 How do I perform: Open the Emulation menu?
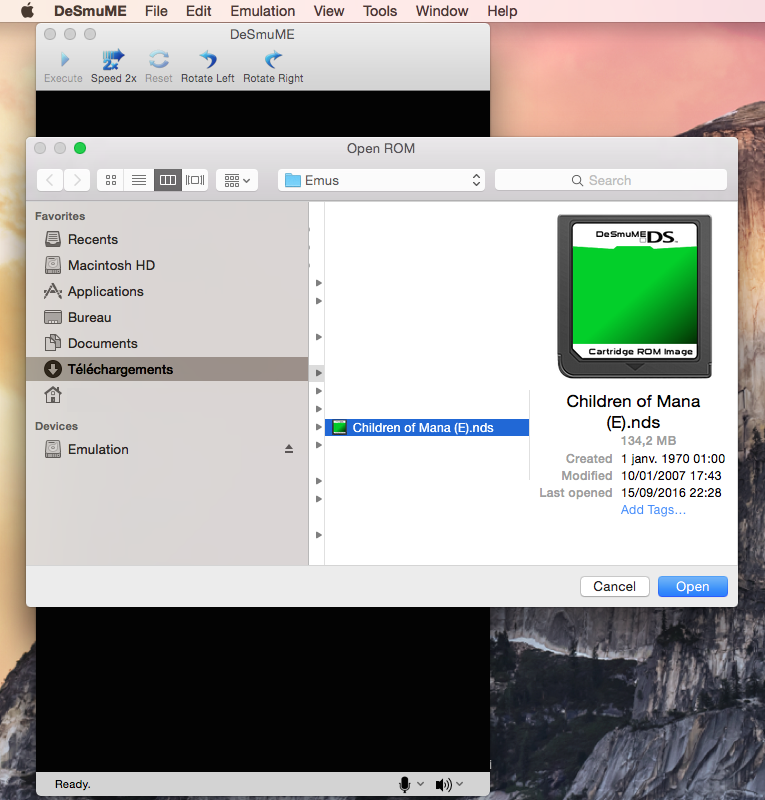(x=263, y=11)
